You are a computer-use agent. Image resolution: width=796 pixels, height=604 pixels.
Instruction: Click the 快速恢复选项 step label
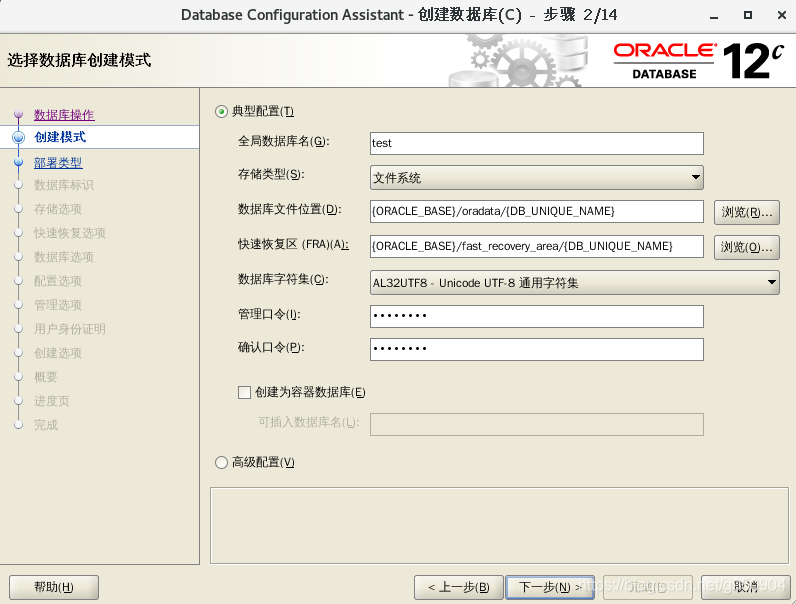[70, 233]
